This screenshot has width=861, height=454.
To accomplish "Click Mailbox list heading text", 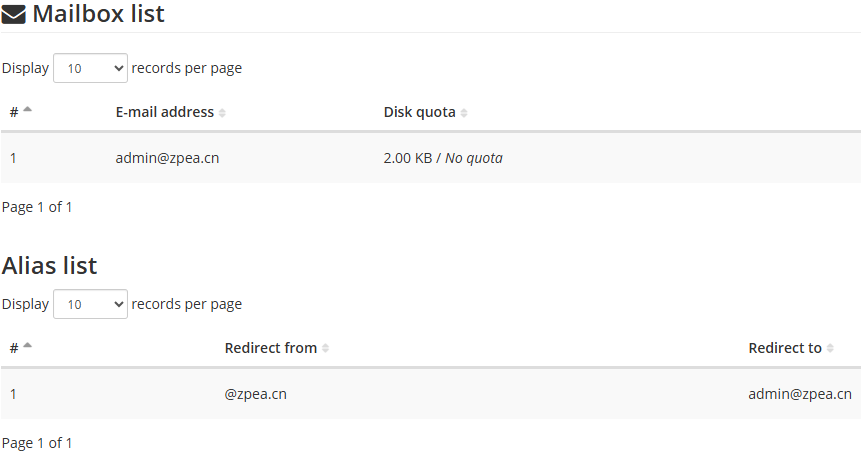I will [99, 14].
